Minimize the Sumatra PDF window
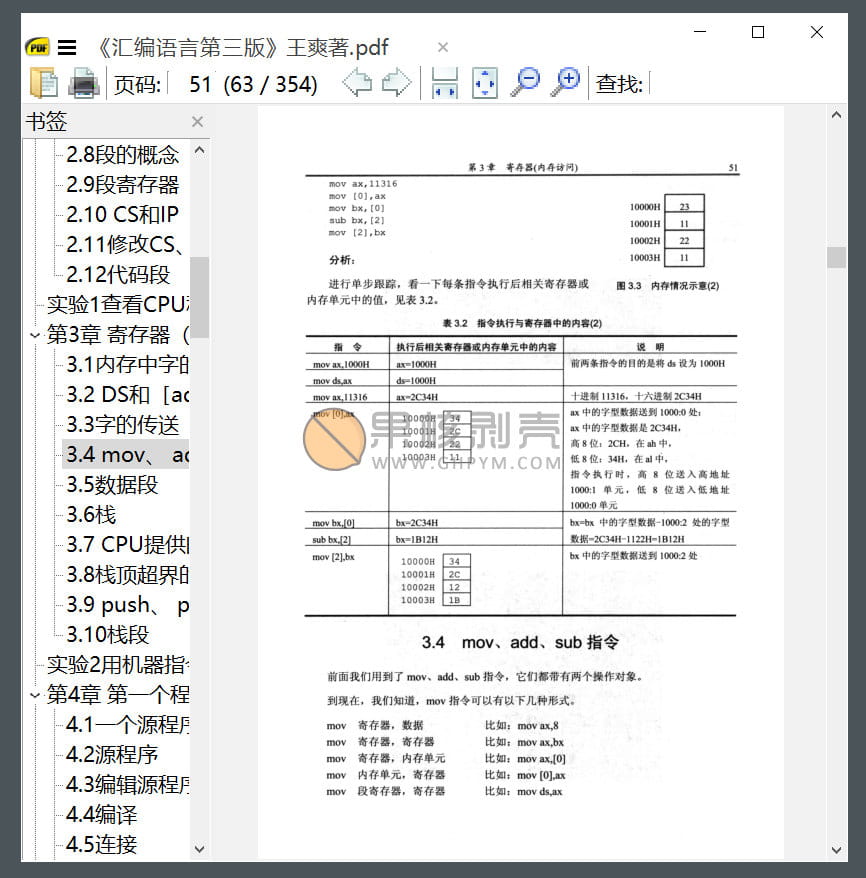Screen dimensions: 866x878 point(700,32)
